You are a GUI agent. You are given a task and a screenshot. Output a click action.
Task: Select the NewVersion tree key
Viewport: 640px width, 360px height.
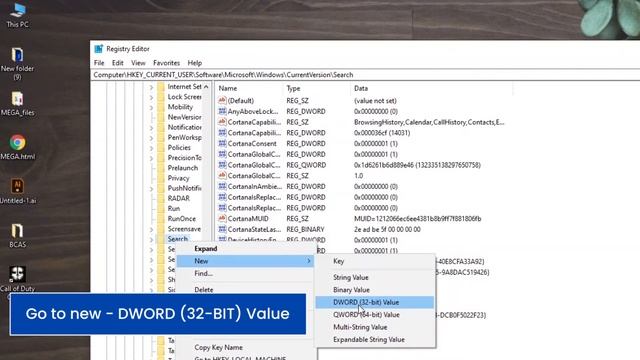click(184, 117)
